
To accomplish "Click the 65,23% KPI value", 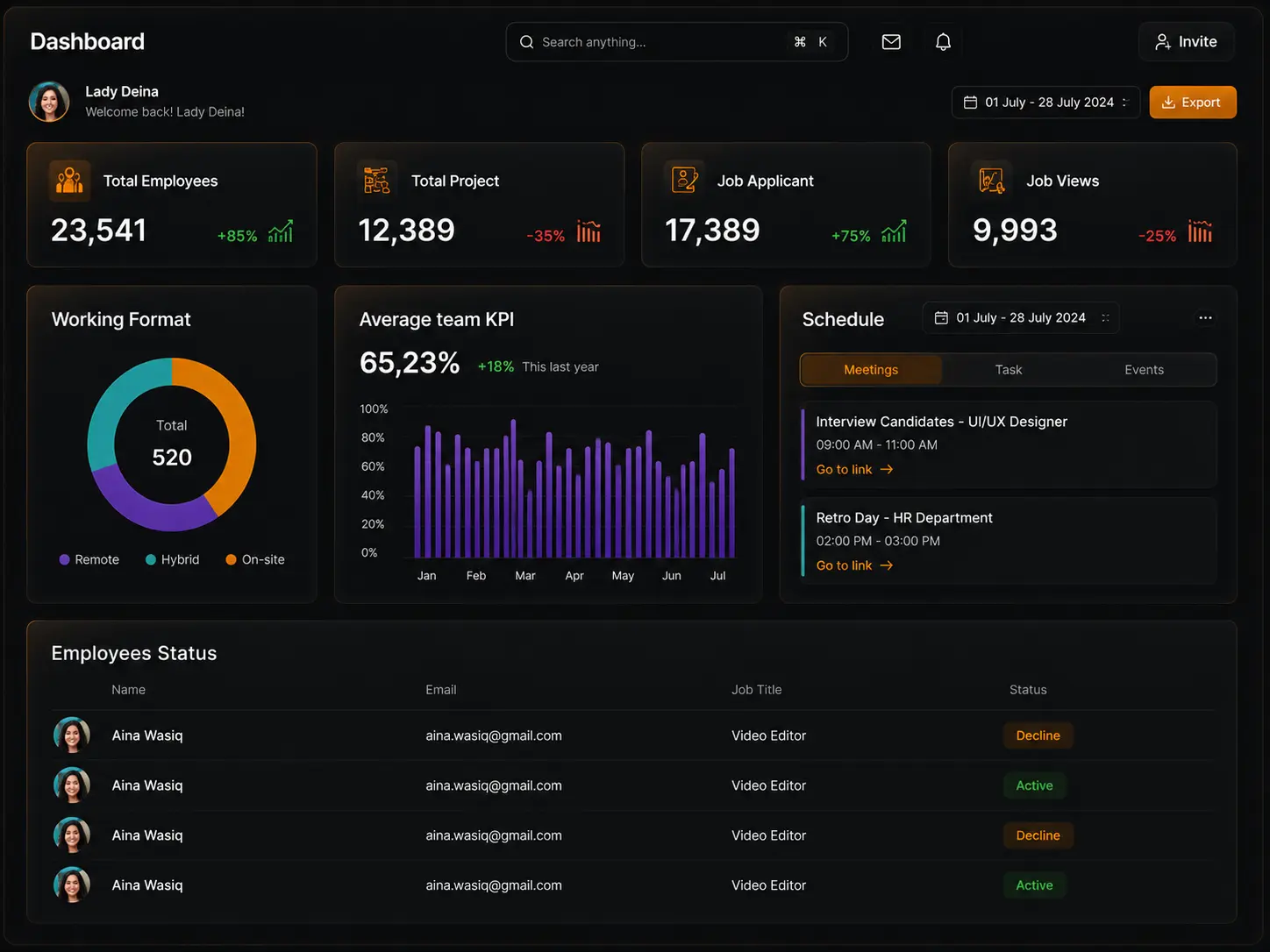I will click(x=410, y=363).
